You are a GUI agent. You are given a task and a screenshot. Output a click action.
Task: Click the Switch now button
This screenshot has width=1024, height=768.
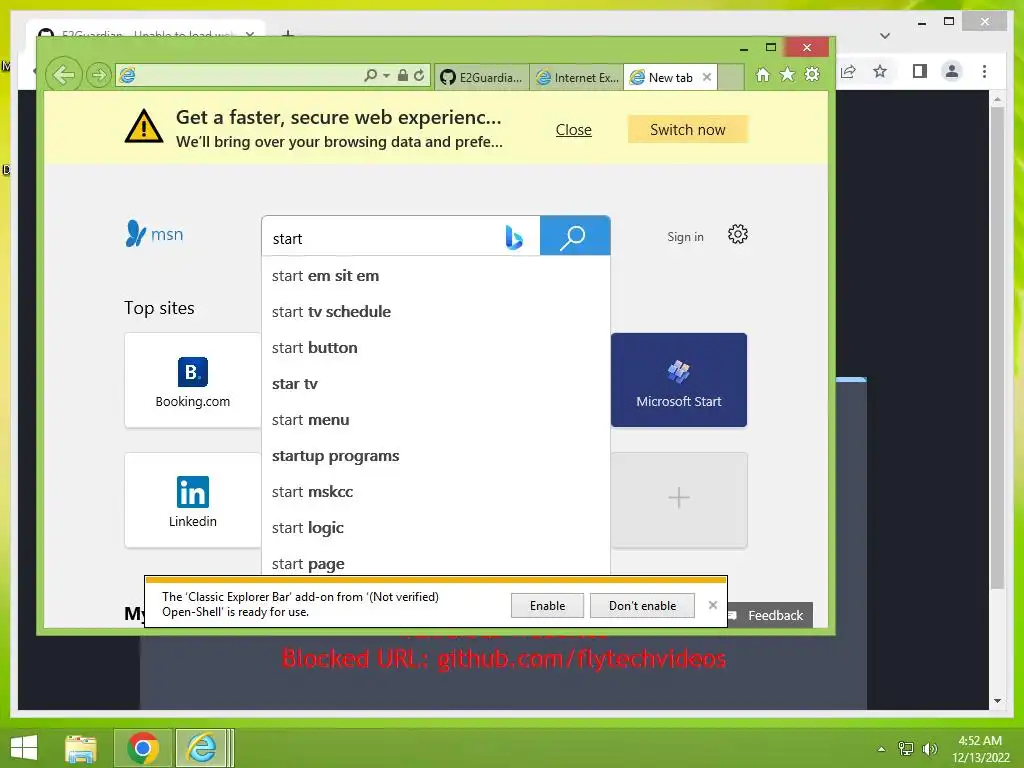688,130
